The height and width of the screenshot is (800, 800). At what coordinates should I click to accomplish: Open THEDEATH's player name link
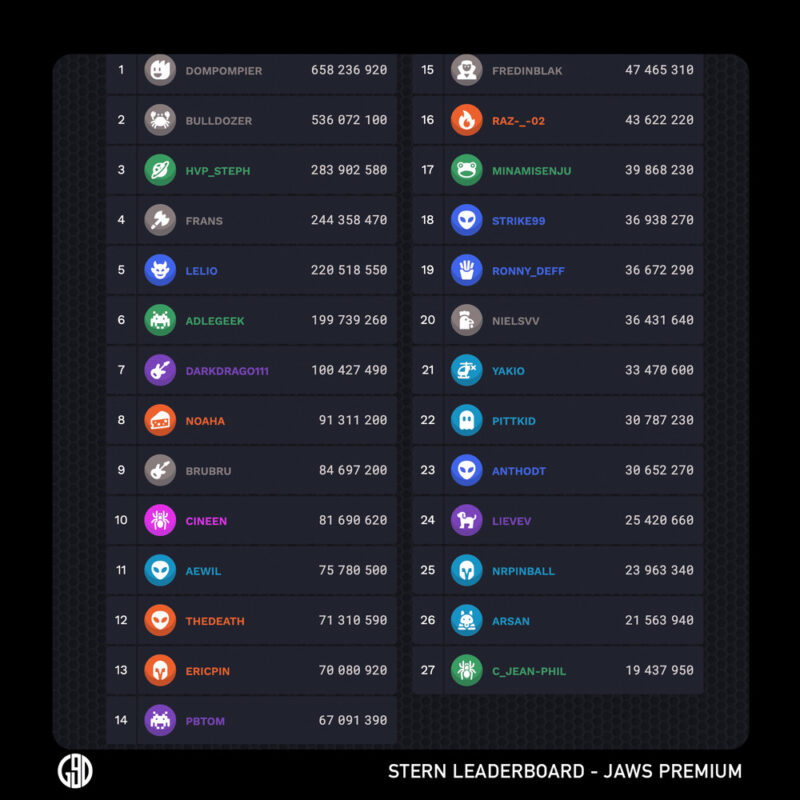click(x=215, y=621)
